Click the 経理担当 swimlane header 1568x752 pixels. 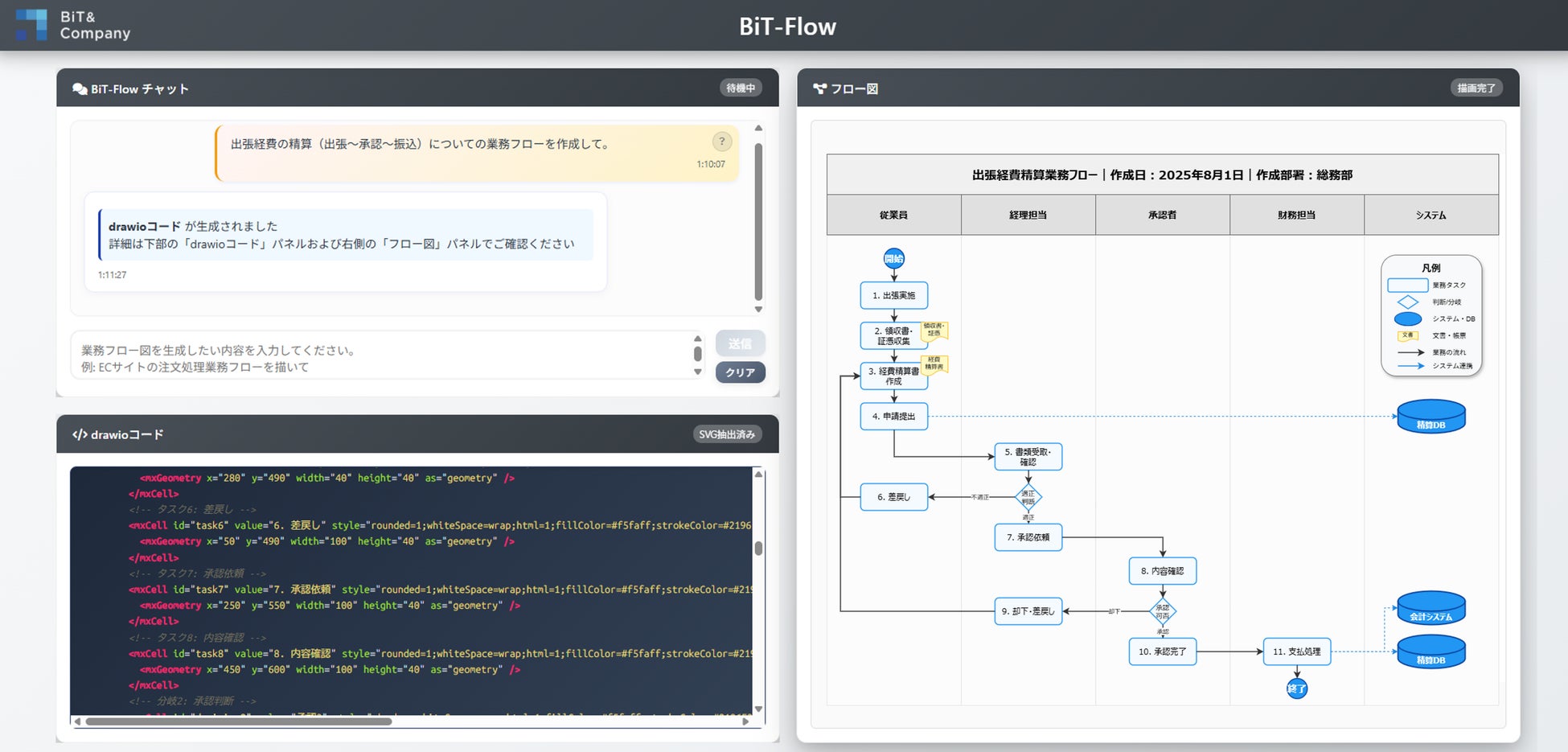point(1028,215)
